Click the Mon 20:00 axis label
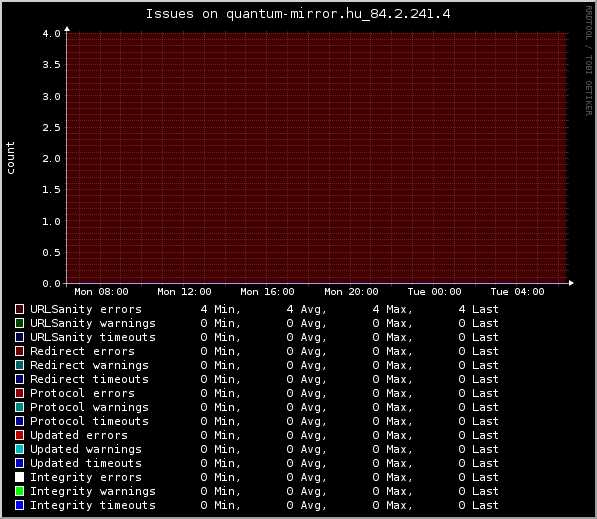The width and height of the screenshot is (597, 519). pyautogui.click(x=351, y=292)
